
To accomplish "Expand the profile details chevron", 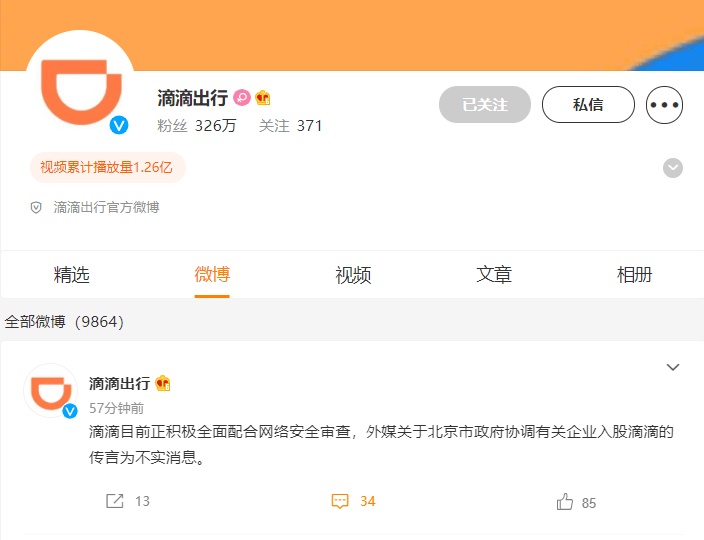I will pyautogui.click(x=673, y=168).
